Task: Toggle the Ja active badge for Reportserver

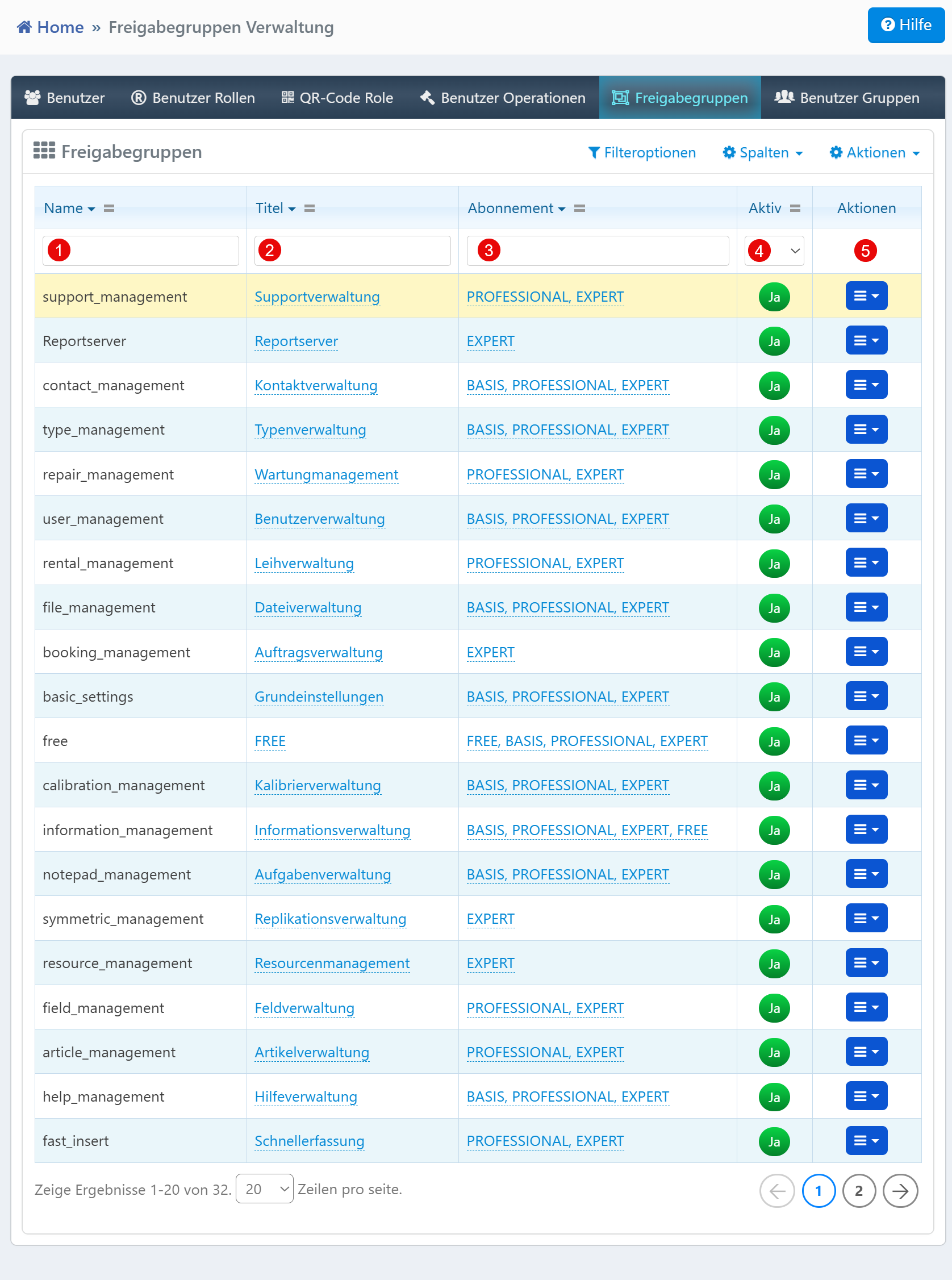Action: coord(773,341)
